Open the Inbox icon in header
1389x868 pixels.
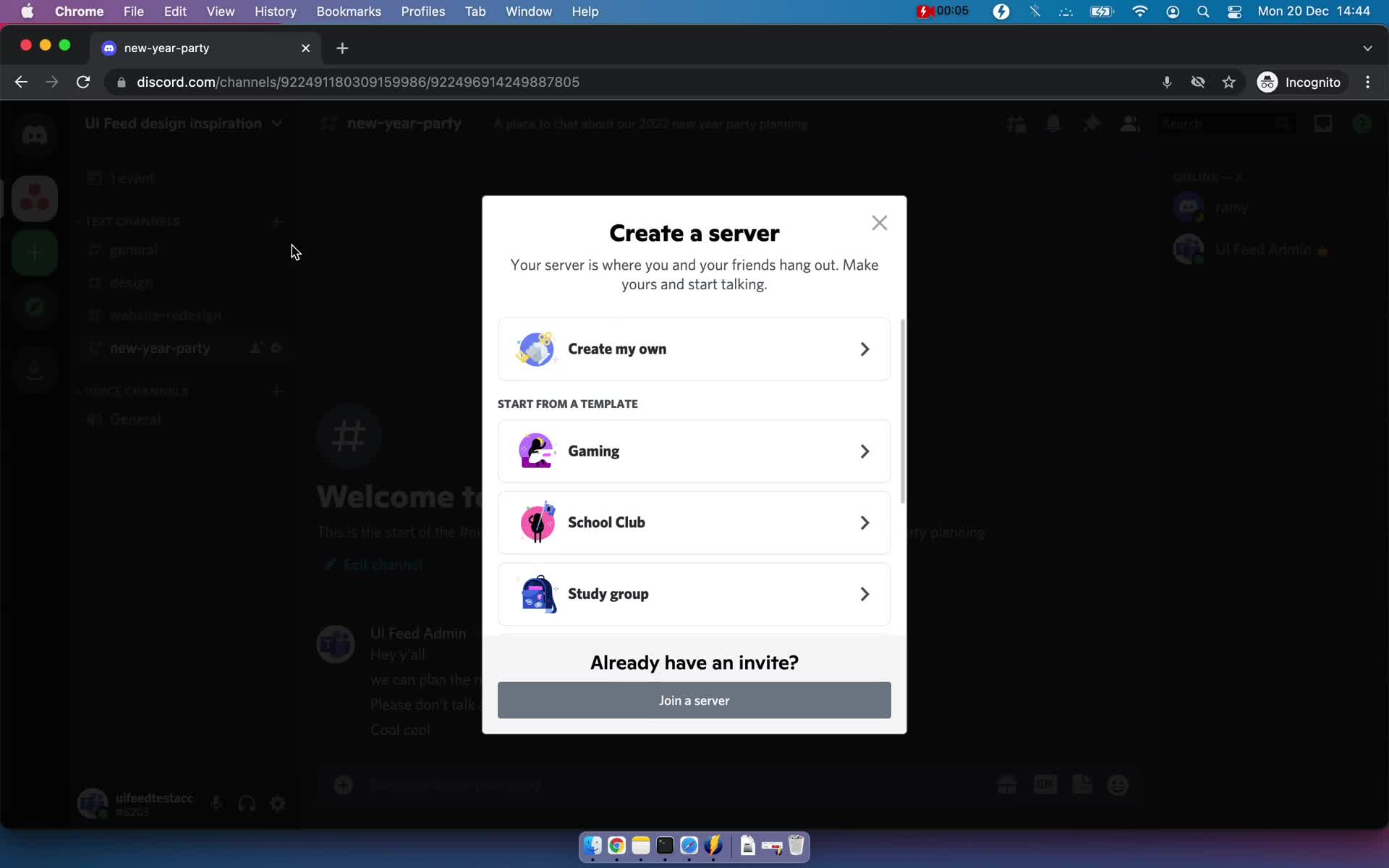[x=1323, y=124]
